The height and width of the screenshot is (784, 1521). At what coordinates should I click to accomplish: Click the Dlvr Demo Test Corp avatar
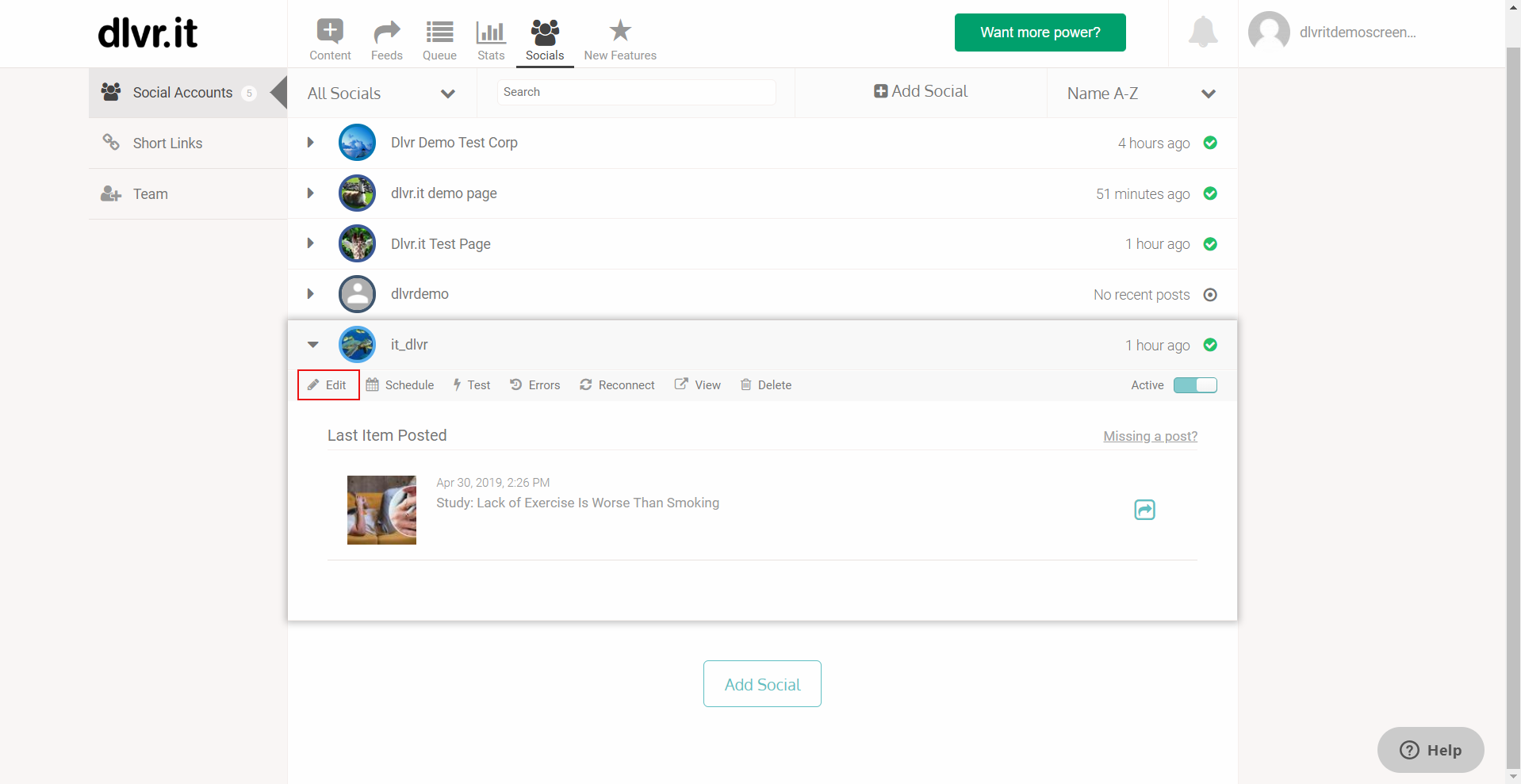357,143
